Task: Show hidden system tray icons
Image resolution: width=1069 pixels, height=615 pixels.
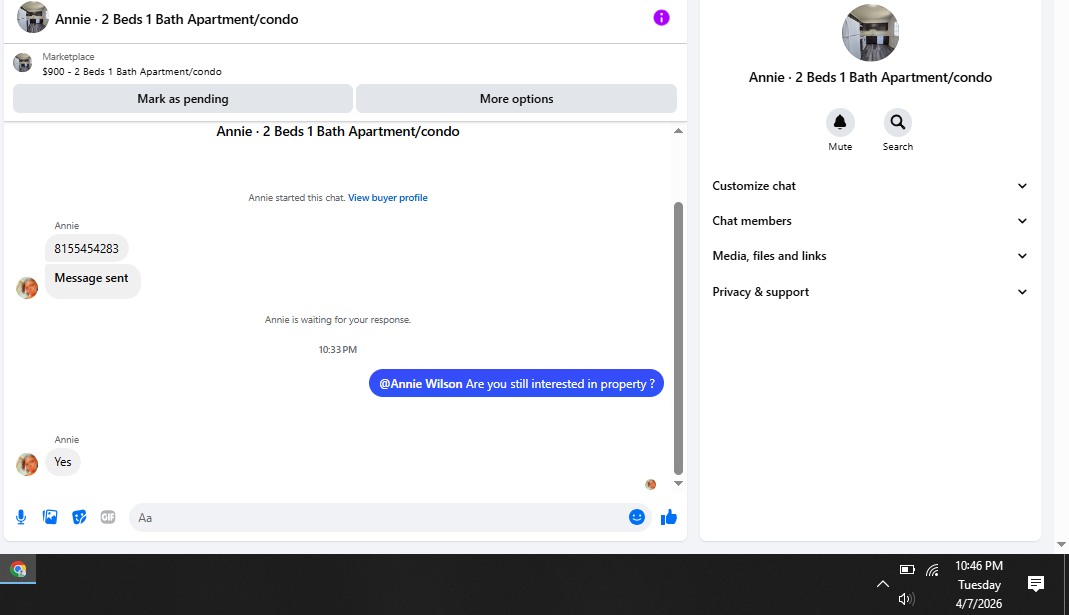Action: pyautogui.click(x=882, y=584)
